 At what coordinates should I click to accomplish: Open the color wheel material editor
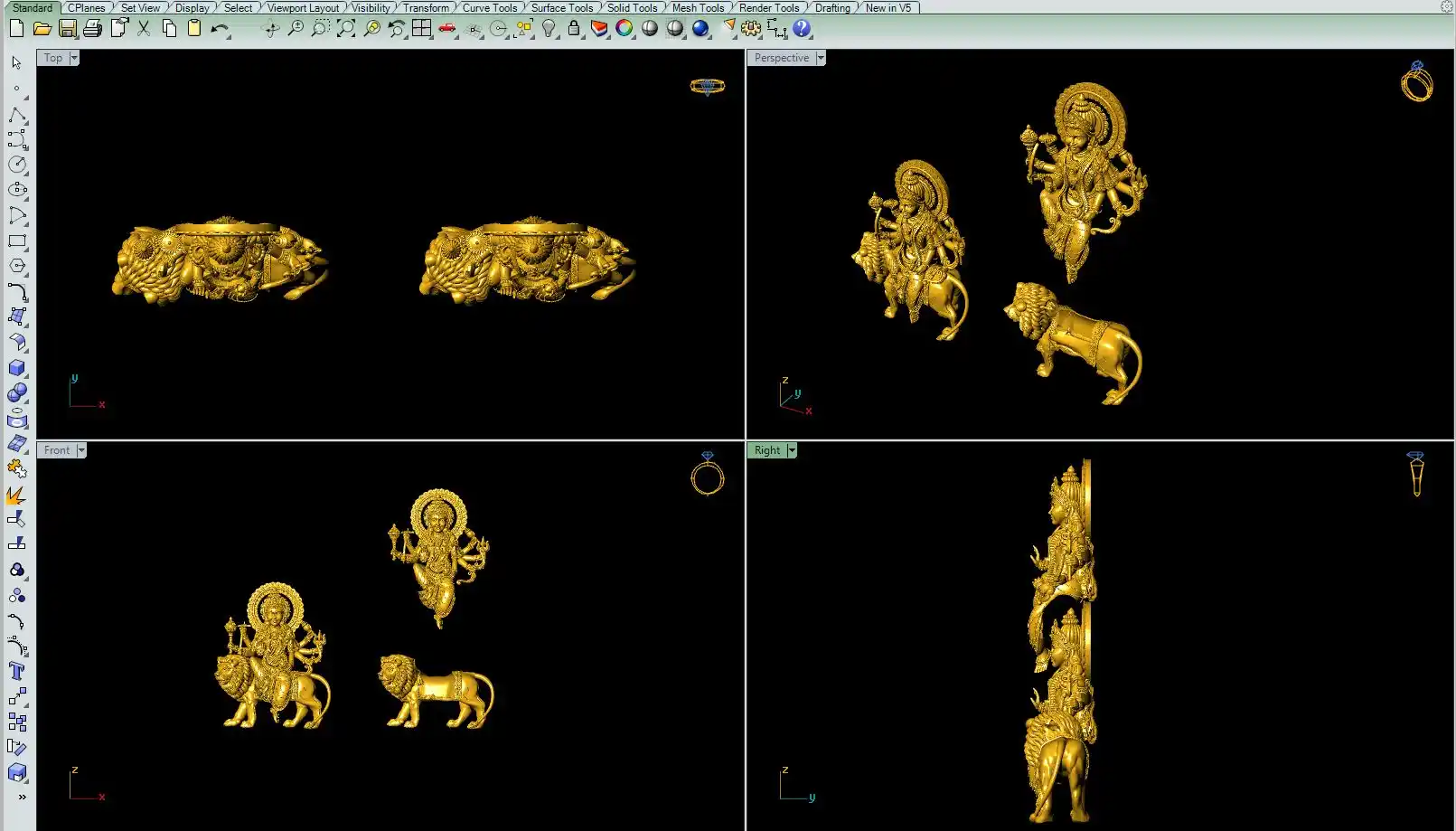point(625,29)
